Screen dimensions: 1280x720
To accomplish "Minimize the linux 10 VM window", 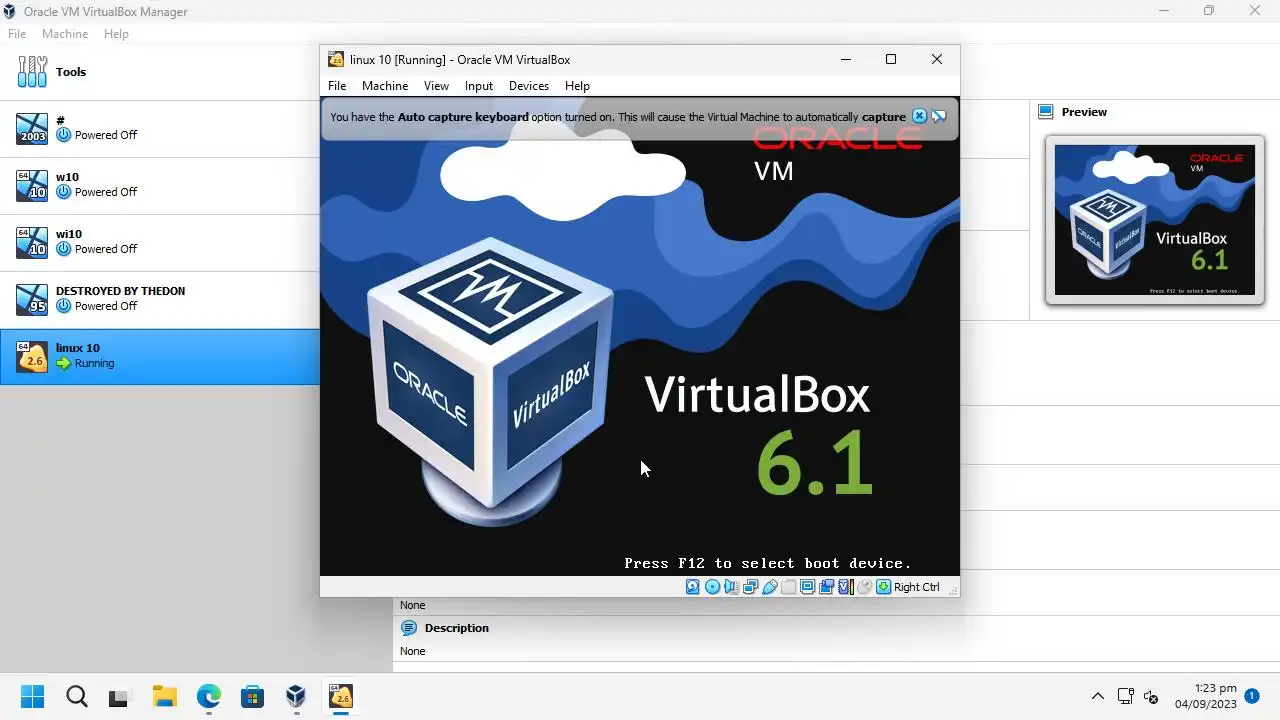I will [x=846, y=60].
